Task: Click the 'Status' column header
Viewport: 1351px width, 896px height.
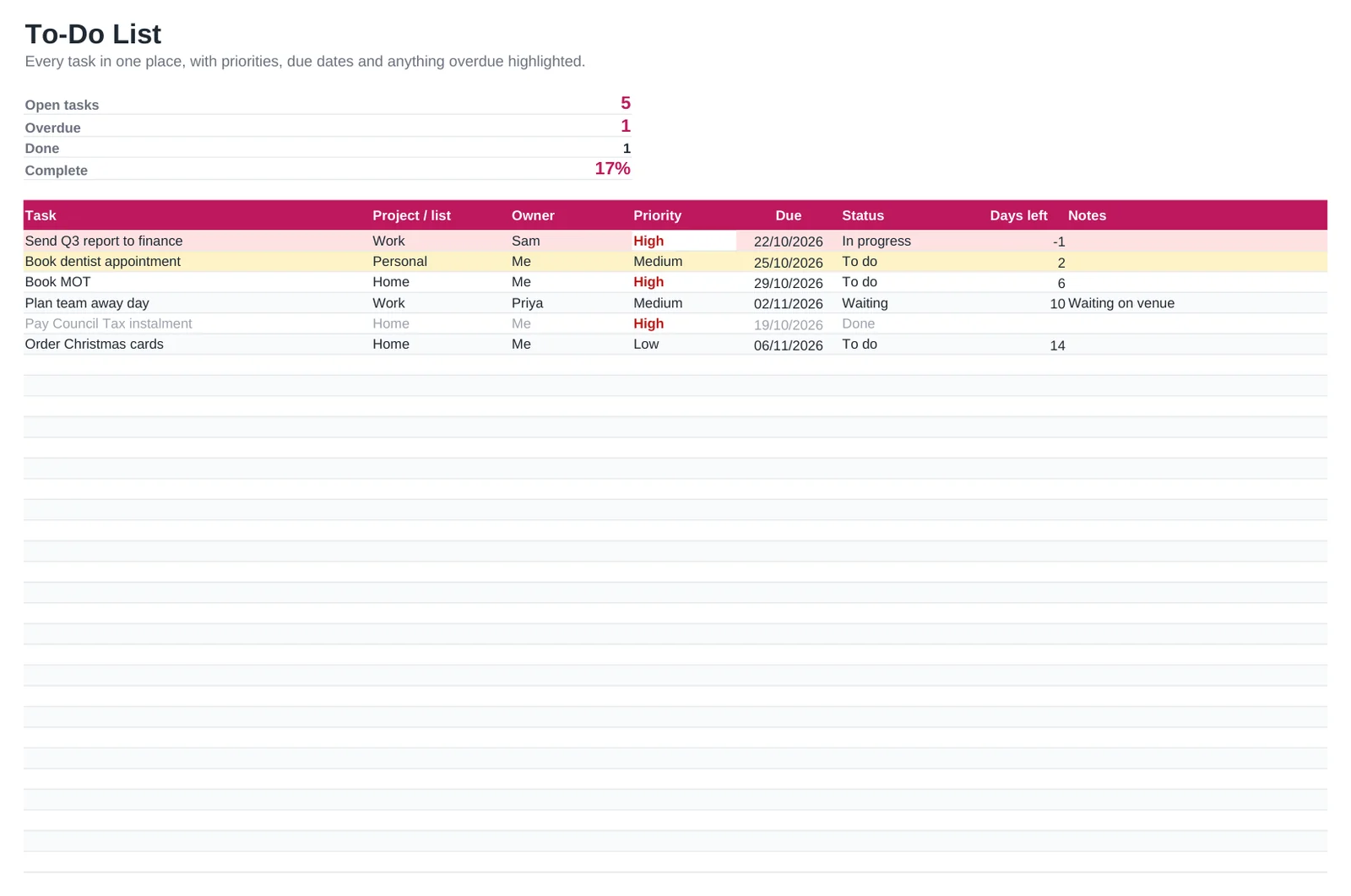Action: point(862,215)
